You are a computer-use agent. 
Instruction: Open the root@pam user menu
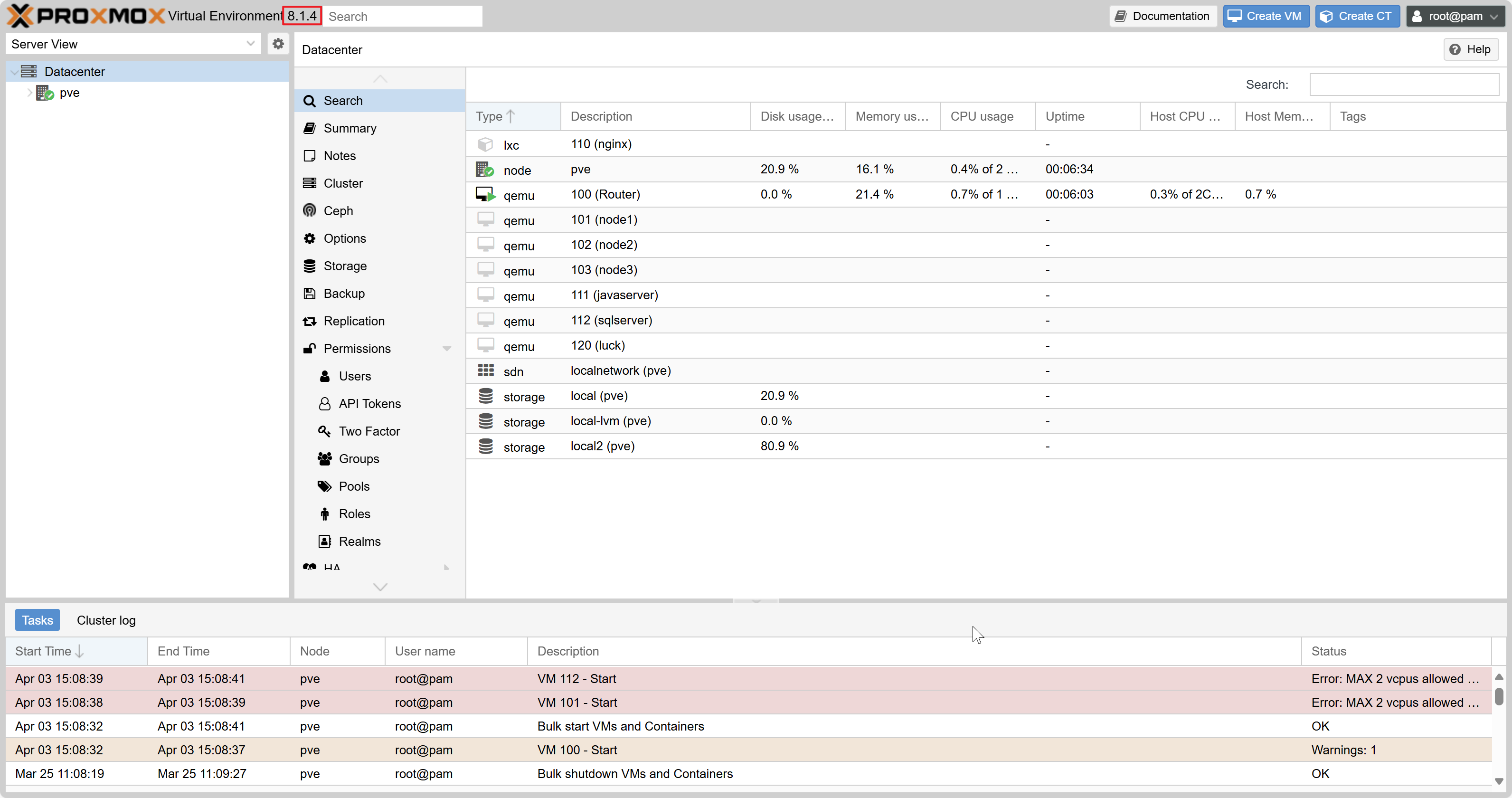tap(1455, 16)
